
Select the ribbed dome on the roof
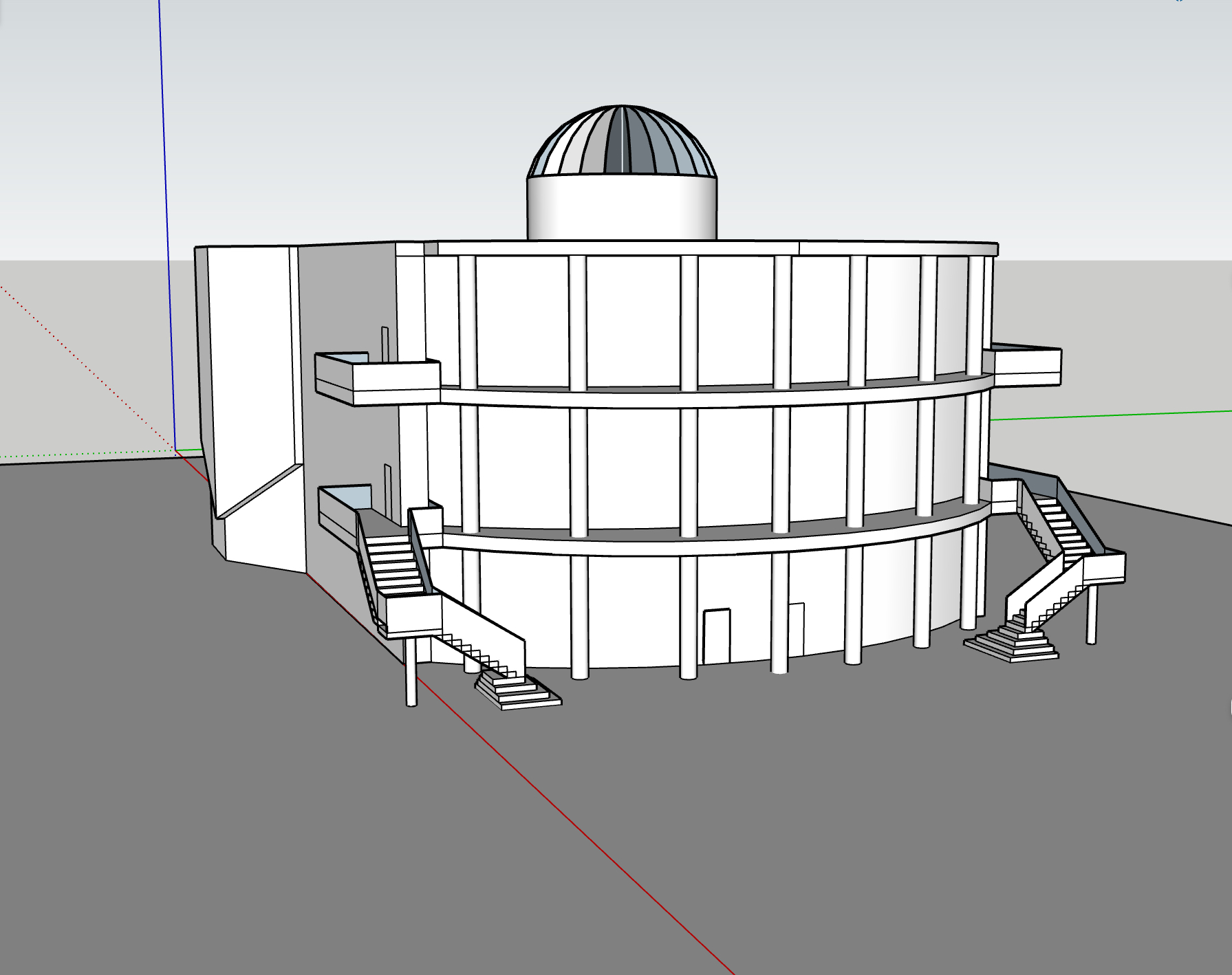(622, 141)
